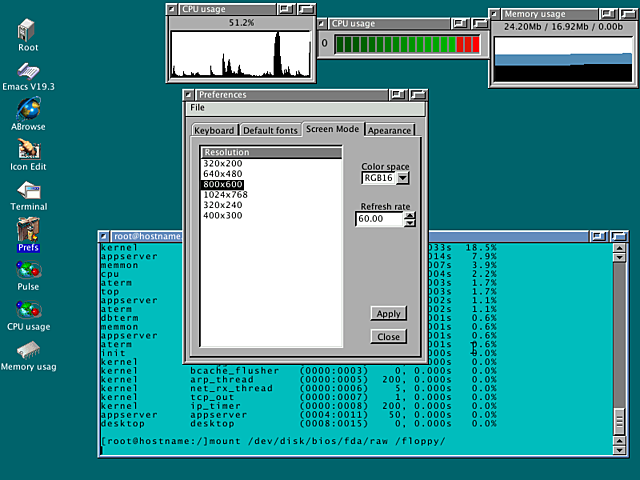Expand the Color space dropdown arrow
Viewport: 640px width, 480px height.
(x=402, y=178)
